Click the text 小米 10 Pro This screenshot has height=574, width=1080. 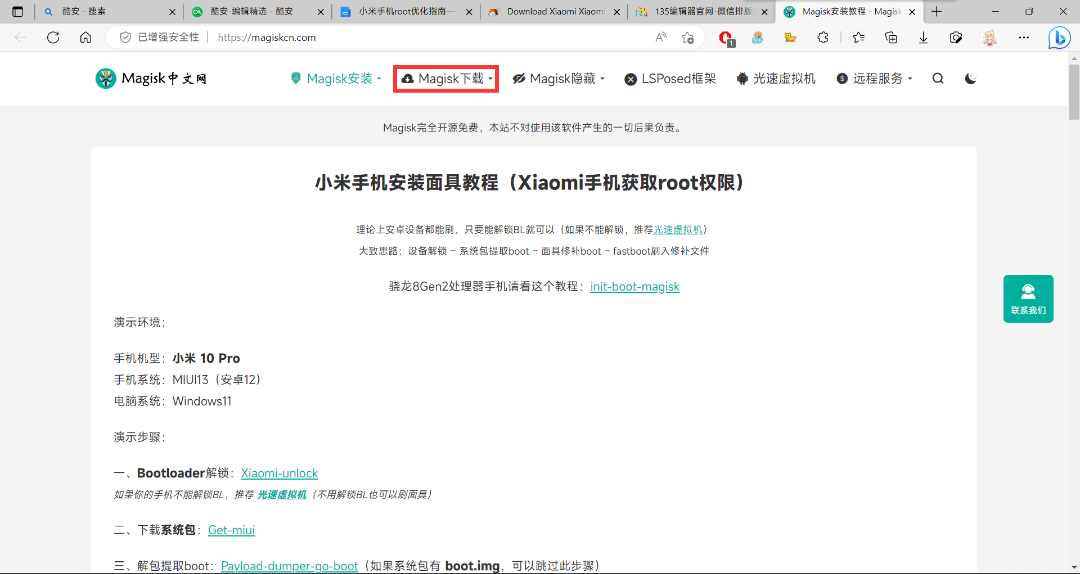tap(206, 358)
